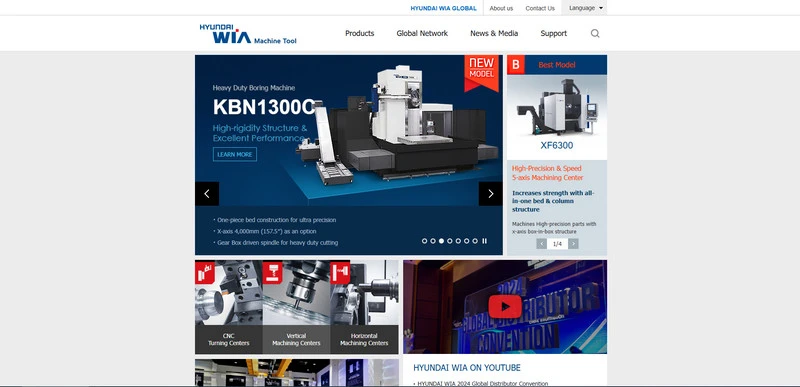Click the Best Model heading label
The height and width of the screenshot is (387, 800).
click(x=557, y=65)
